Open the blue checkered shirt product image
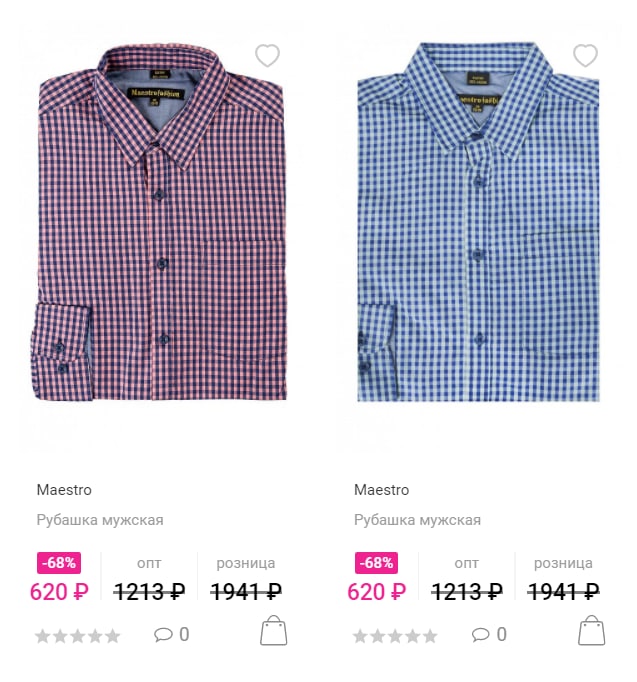 click(478, 222)
